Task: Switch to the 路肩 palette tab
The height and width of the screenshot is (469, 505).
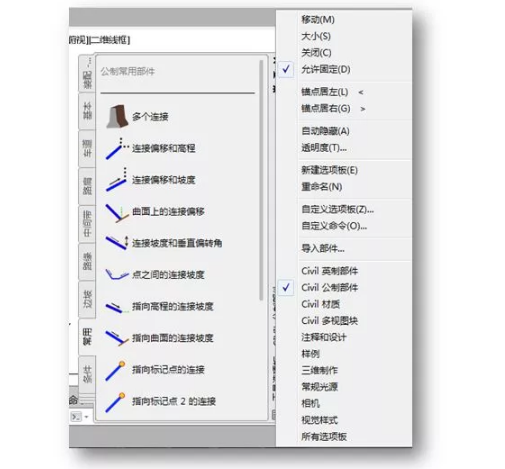Action: (x=87, y=186)
